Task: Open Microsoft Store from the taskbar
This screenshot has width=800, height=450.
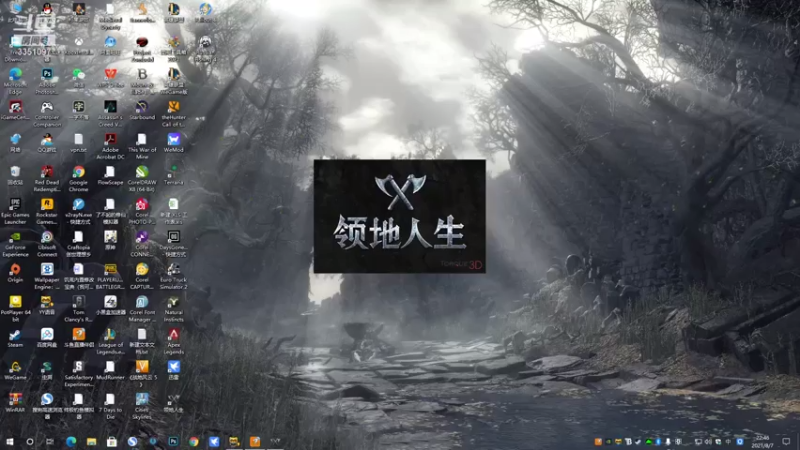Action: (112, 441)
